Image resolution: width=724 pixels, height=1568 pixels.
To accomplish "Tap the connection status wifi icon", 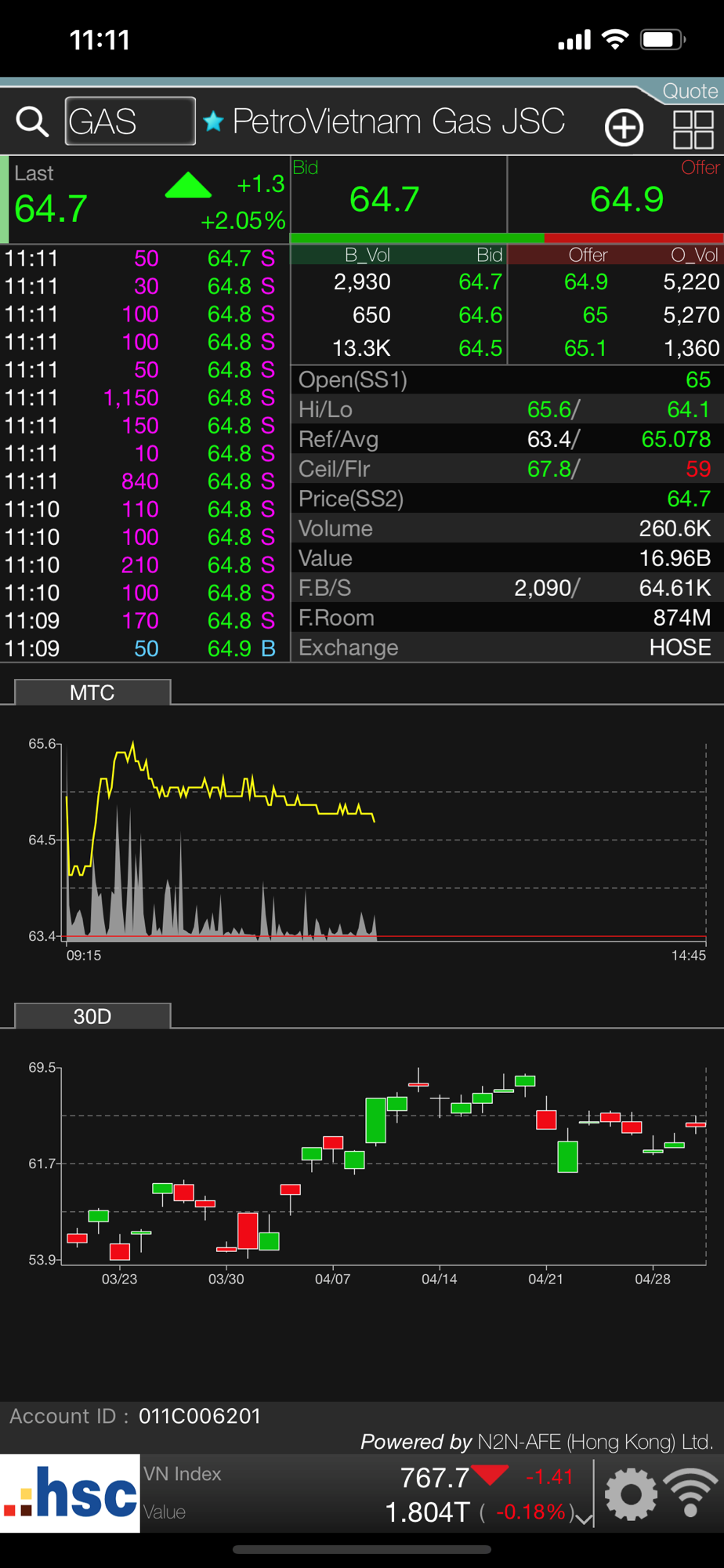I will (690, 1494).
